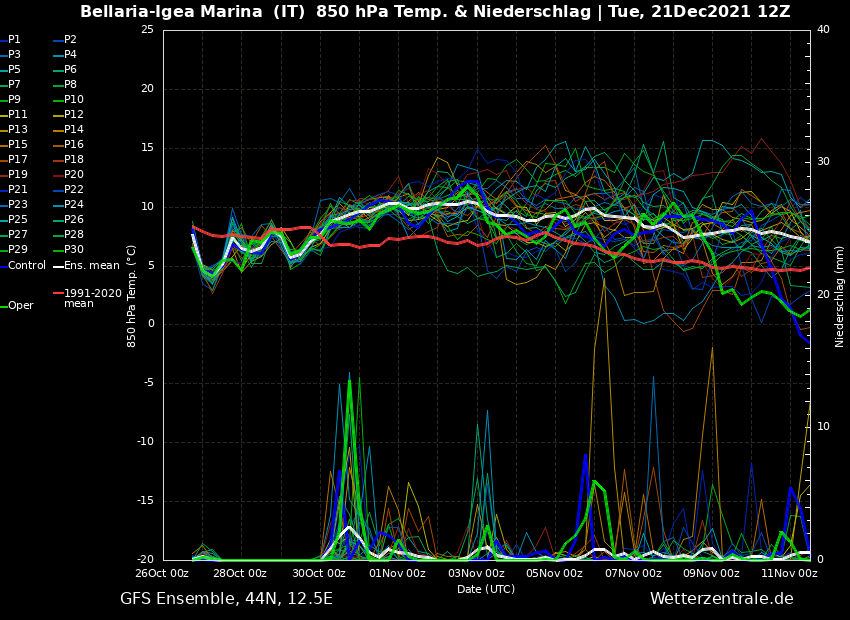Click the 05Nov 00z date axis label
Viewport: 850px width, 620px height.
pyautogui.click(x=554, y=574)
